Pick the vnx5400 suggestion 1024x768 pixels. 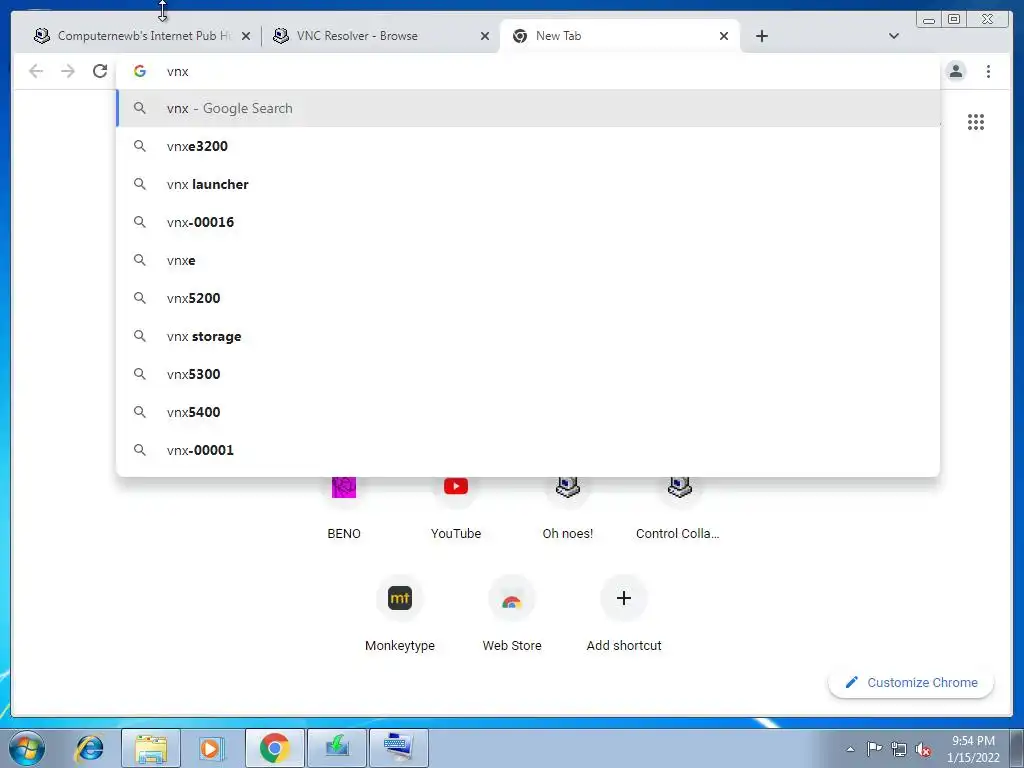[x=528, y=412]
